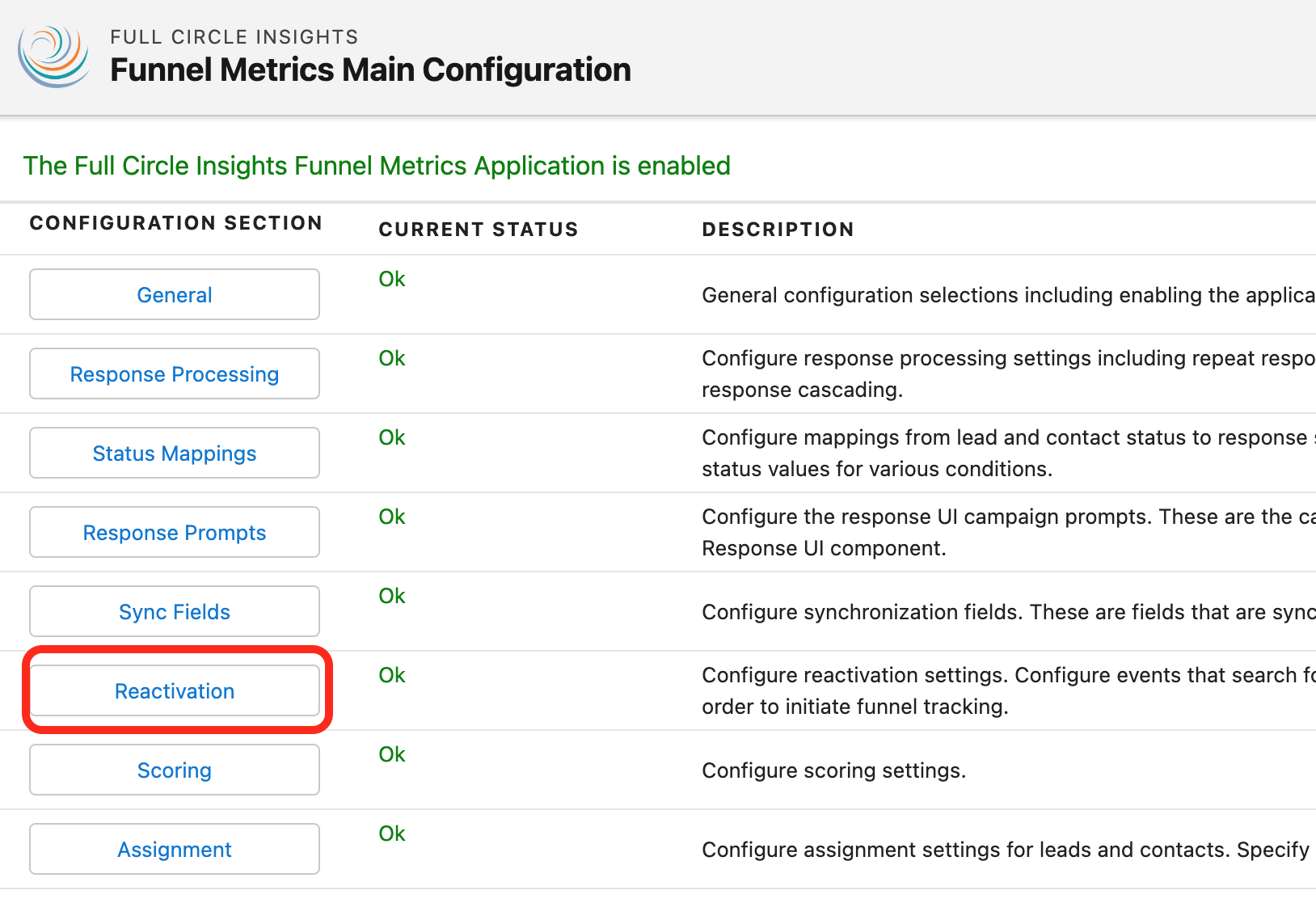Image resolution: width=1316 pixels, height=899 pixels.
Task: Click the Ok status for Assignment
Action: (392, 834)
